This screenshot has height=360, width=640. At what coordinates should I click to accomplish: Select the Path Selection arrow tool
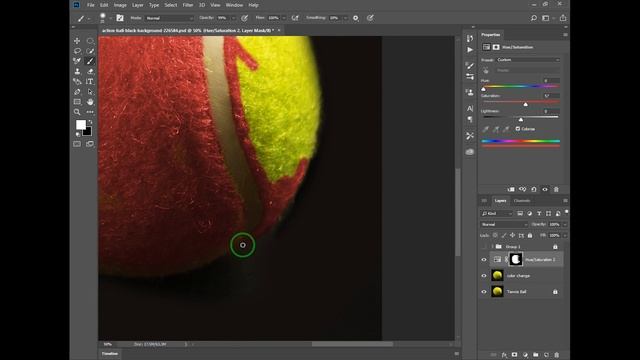coord(90,92)
